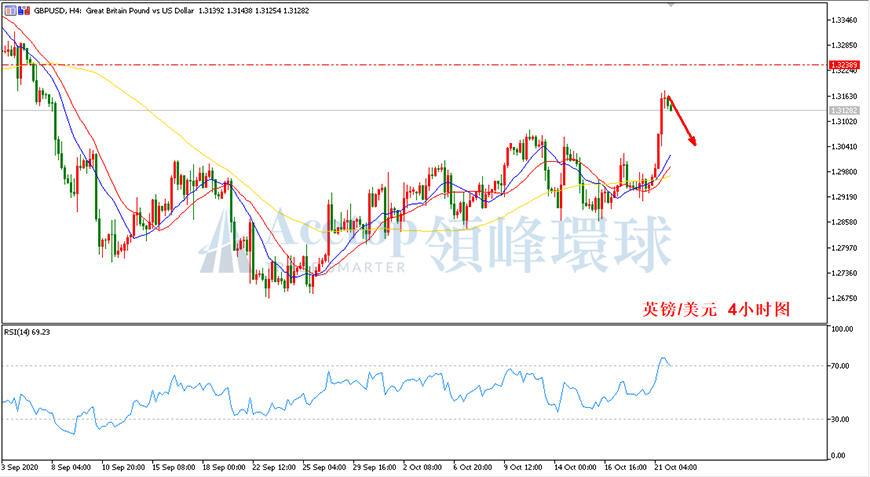Click the RSI 70.00 overbought level label
Image resolution: width=870 pixels, height=477 pixels.
(x=841, y=366)
